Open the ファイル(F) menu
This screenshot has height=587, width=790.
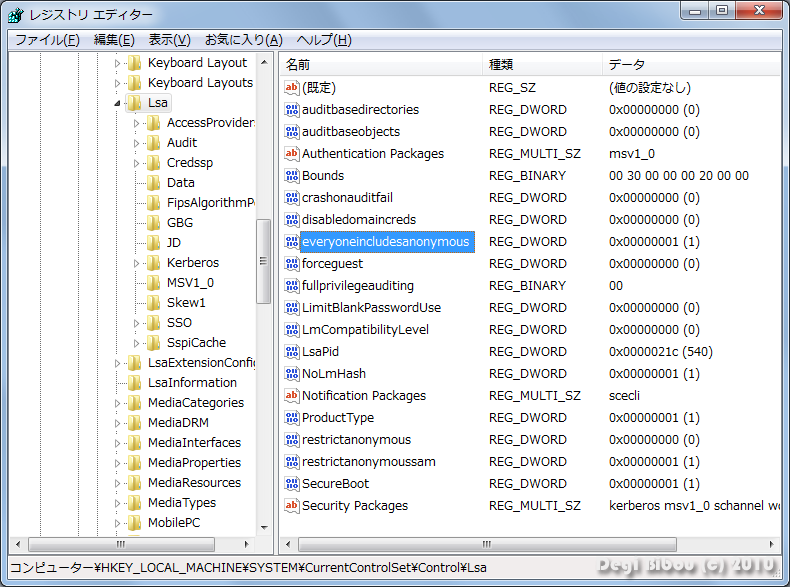pyautogui.click(x=46, y=40)
